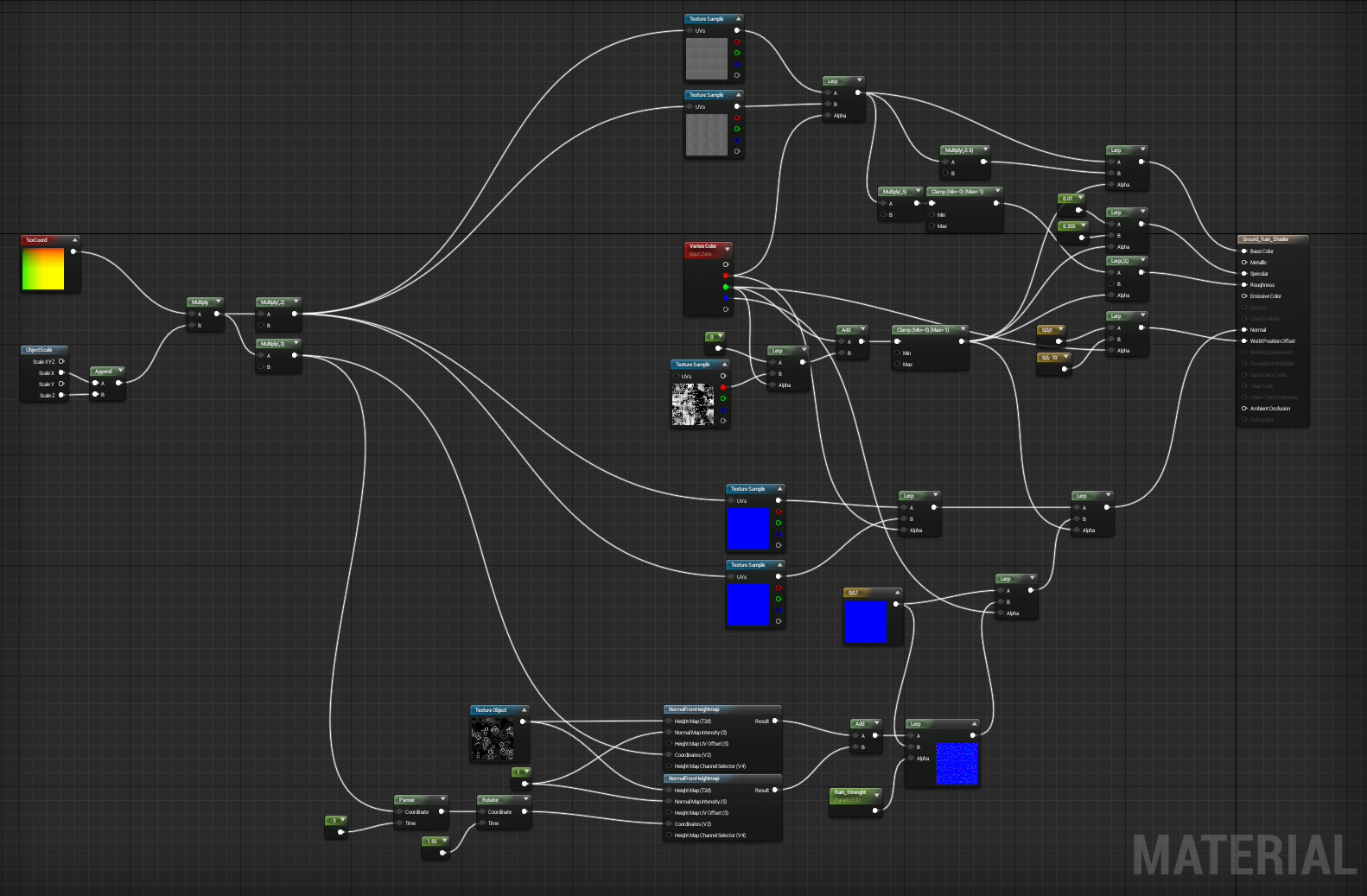Viewport: 1367px width, 896px height.
Task: Expand the Rain_Strenght parameter node arrow
Action: click(x=876, y=795)
